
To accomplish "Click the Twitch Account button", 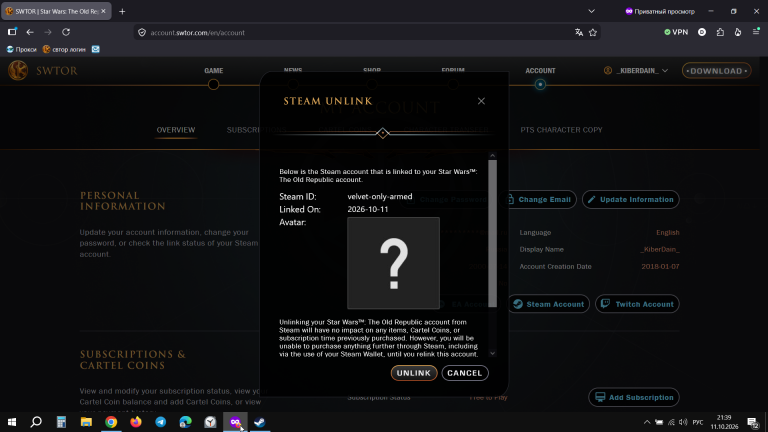I will coord(637,304).
